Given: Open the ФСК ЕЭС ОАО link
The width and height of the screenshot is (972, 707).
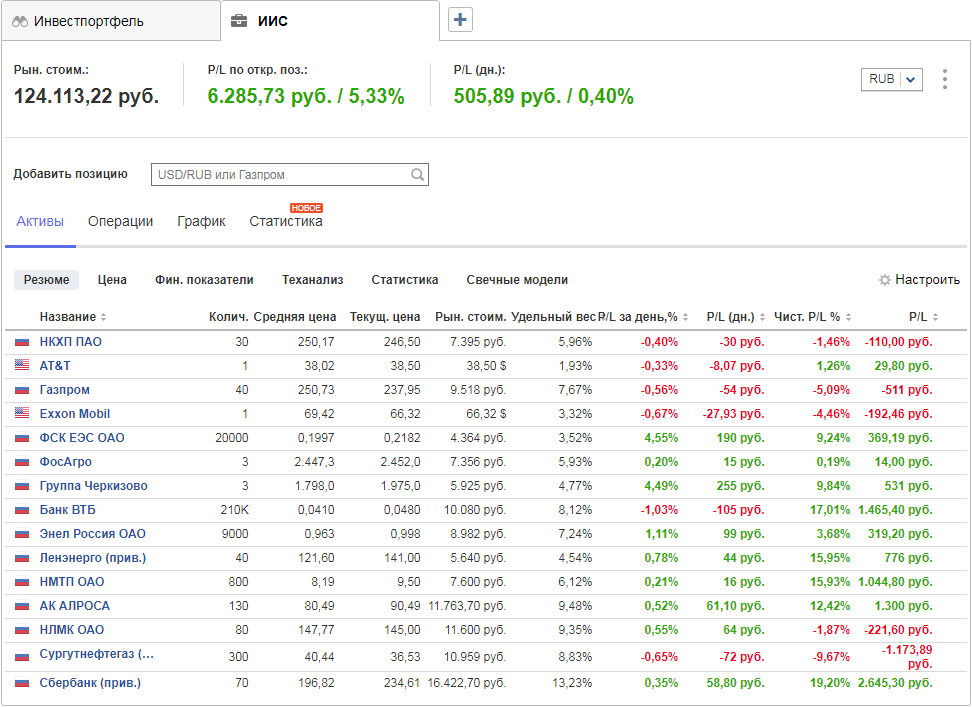Looking at the screenshot, I should point(82,437).
